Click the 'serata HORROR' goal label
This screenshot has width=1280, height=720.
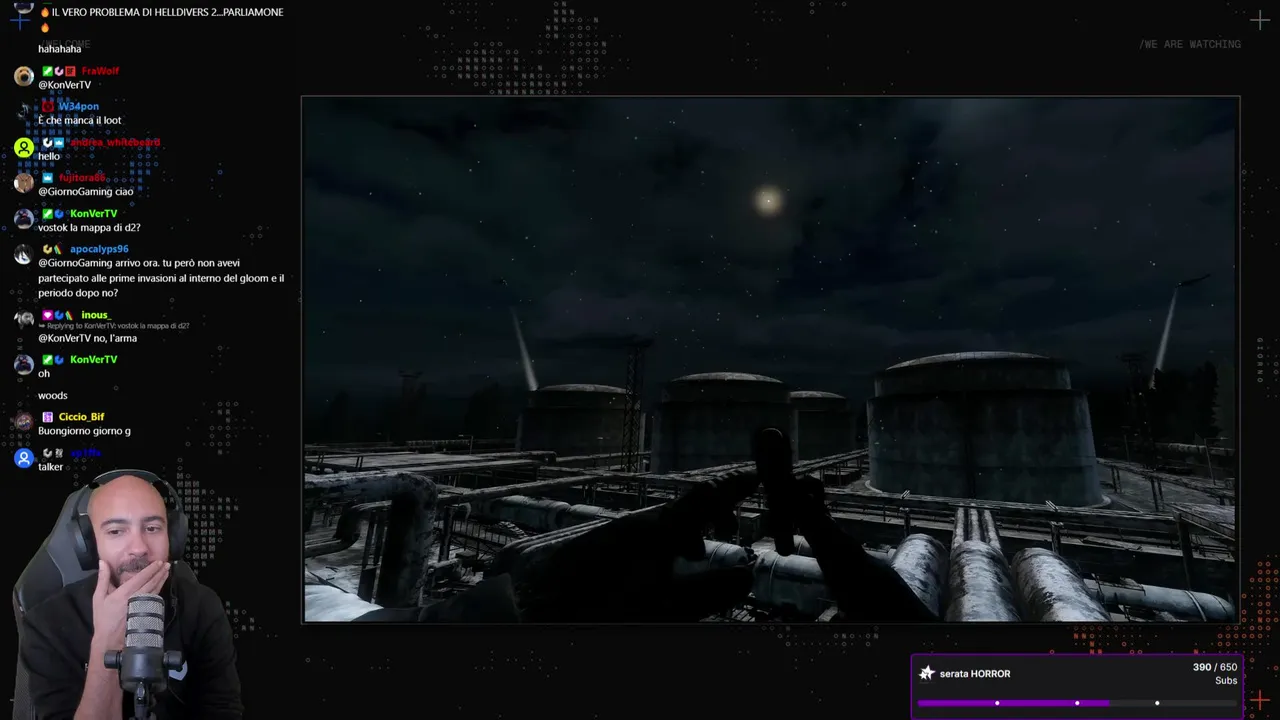coord(975,674)
